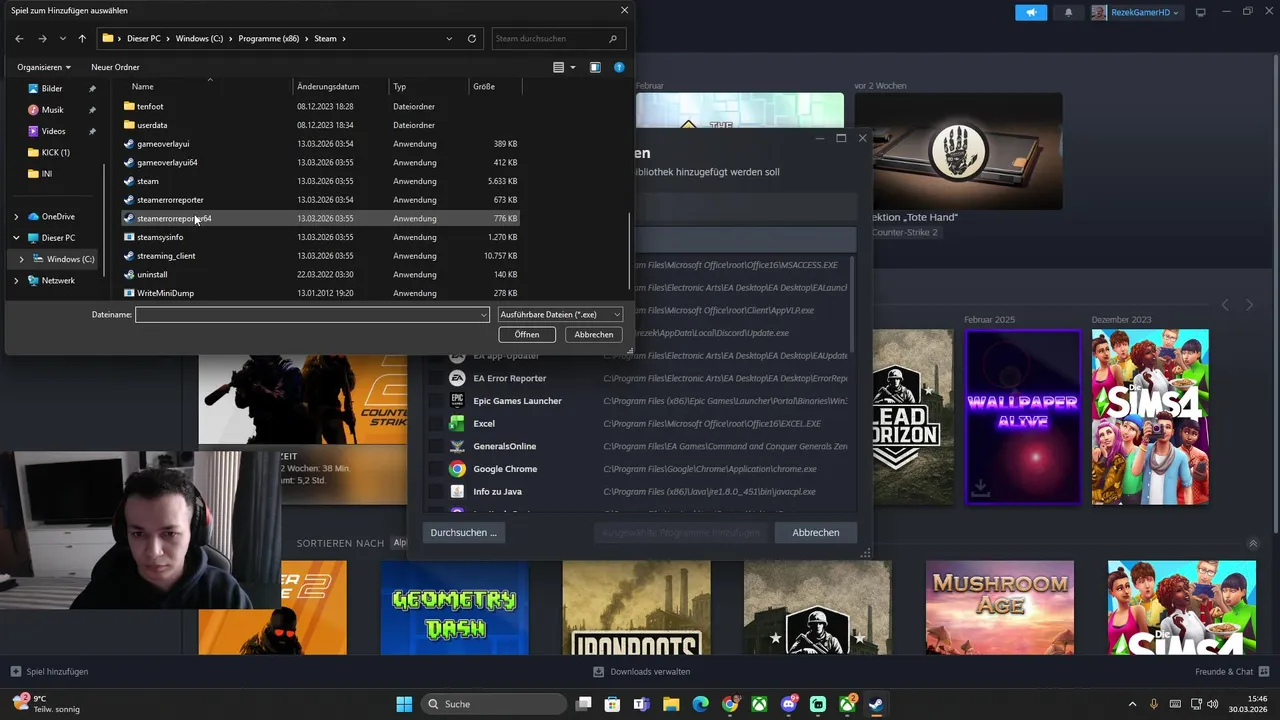Expand the address bar history dropdown
1280x720 pixels.
click(449, 39)
